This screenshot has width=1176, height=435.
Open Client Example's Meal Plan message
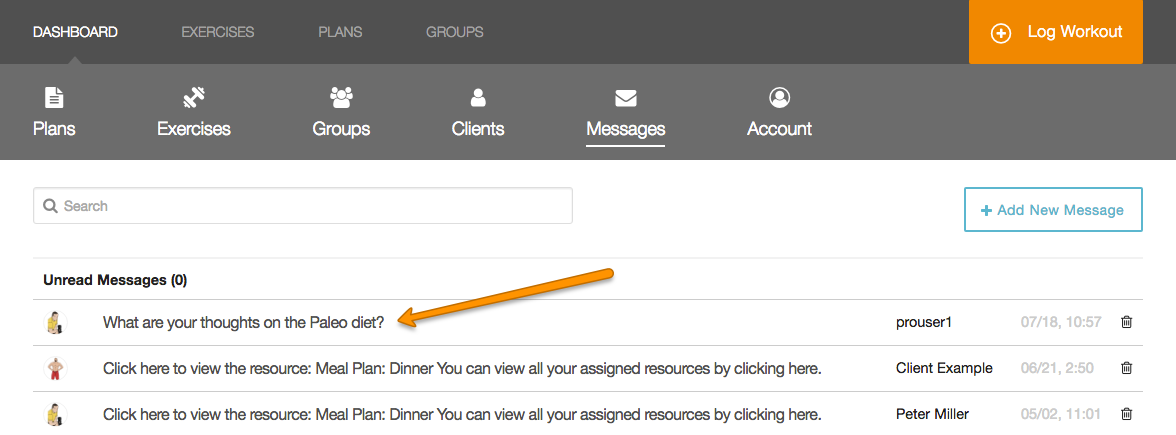click(x=463, y=368)
